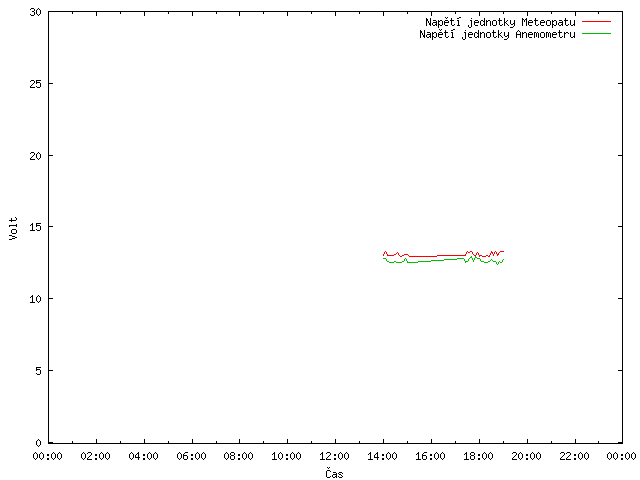Screen dimensions: 640x480
Task: Click y-axis tick label 10
Action: [x=36, y=299]
